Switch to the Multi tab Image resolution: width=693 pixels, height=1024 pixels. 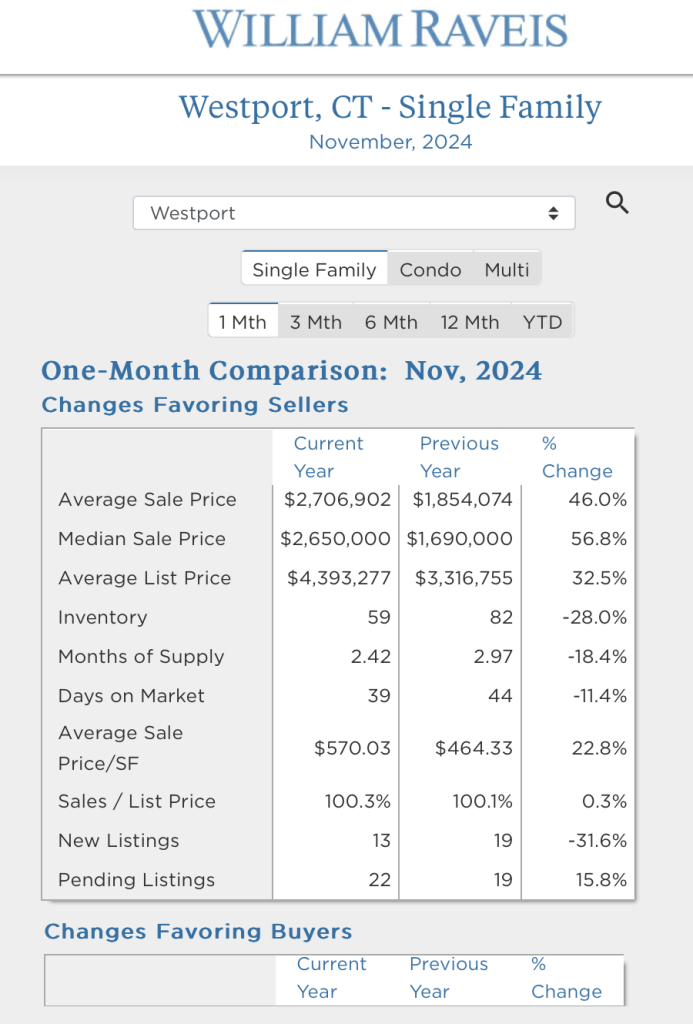click(507, 269)
